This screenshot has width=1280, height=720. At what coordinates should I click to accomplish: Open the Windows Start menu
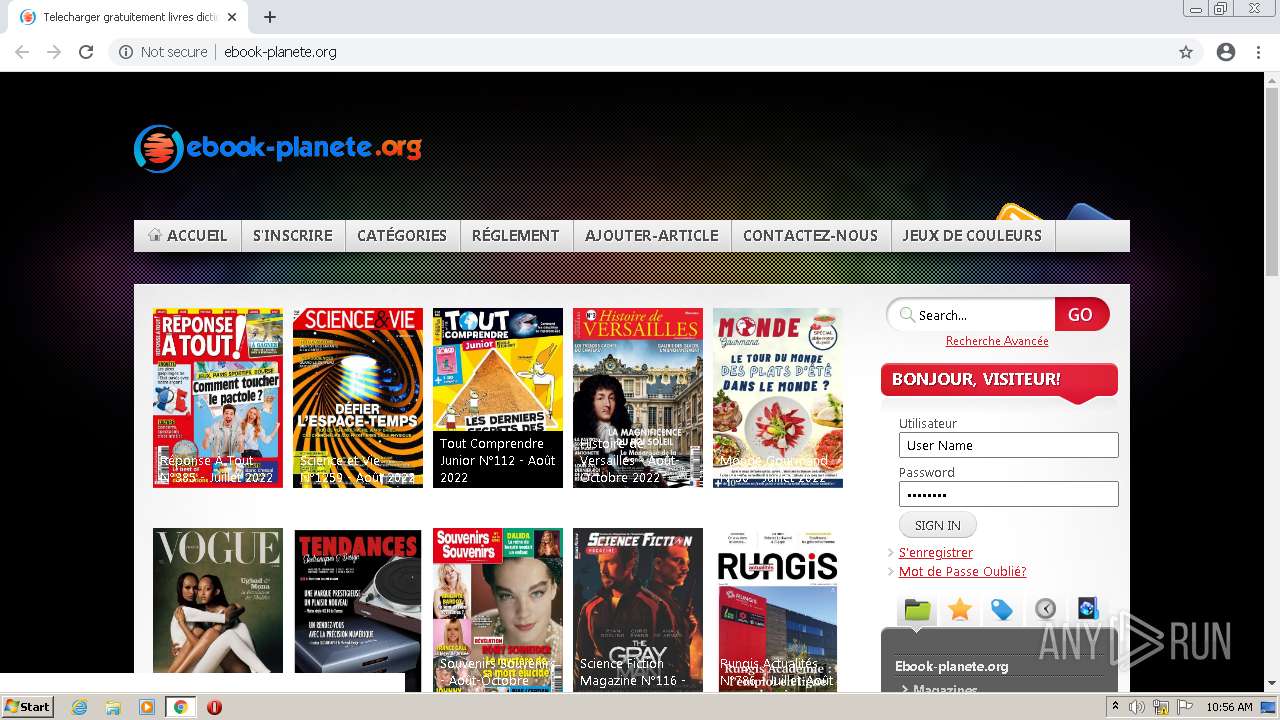[27, 707]
